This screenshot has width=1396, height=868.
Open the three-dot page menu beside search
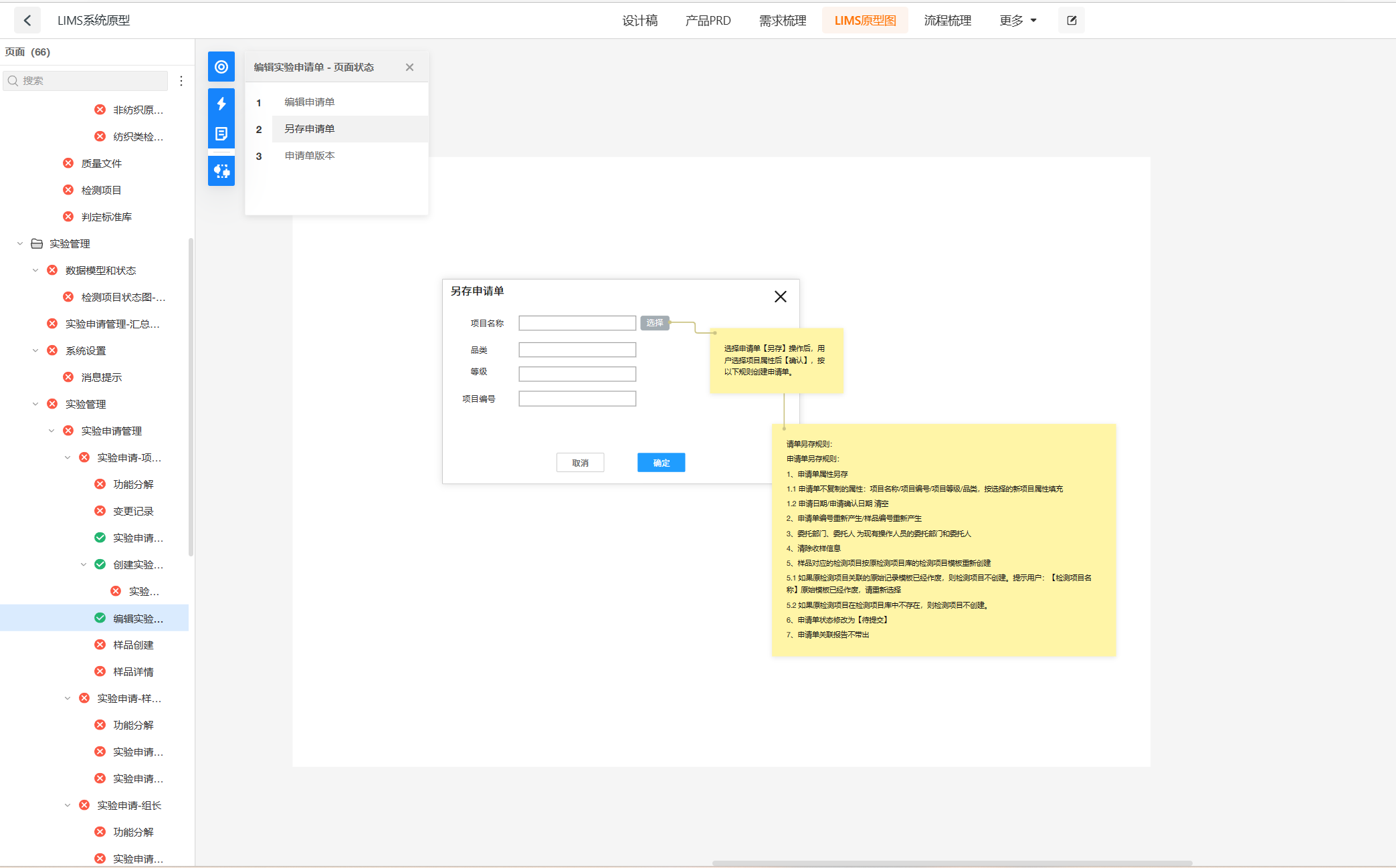[x=181, y=81]
